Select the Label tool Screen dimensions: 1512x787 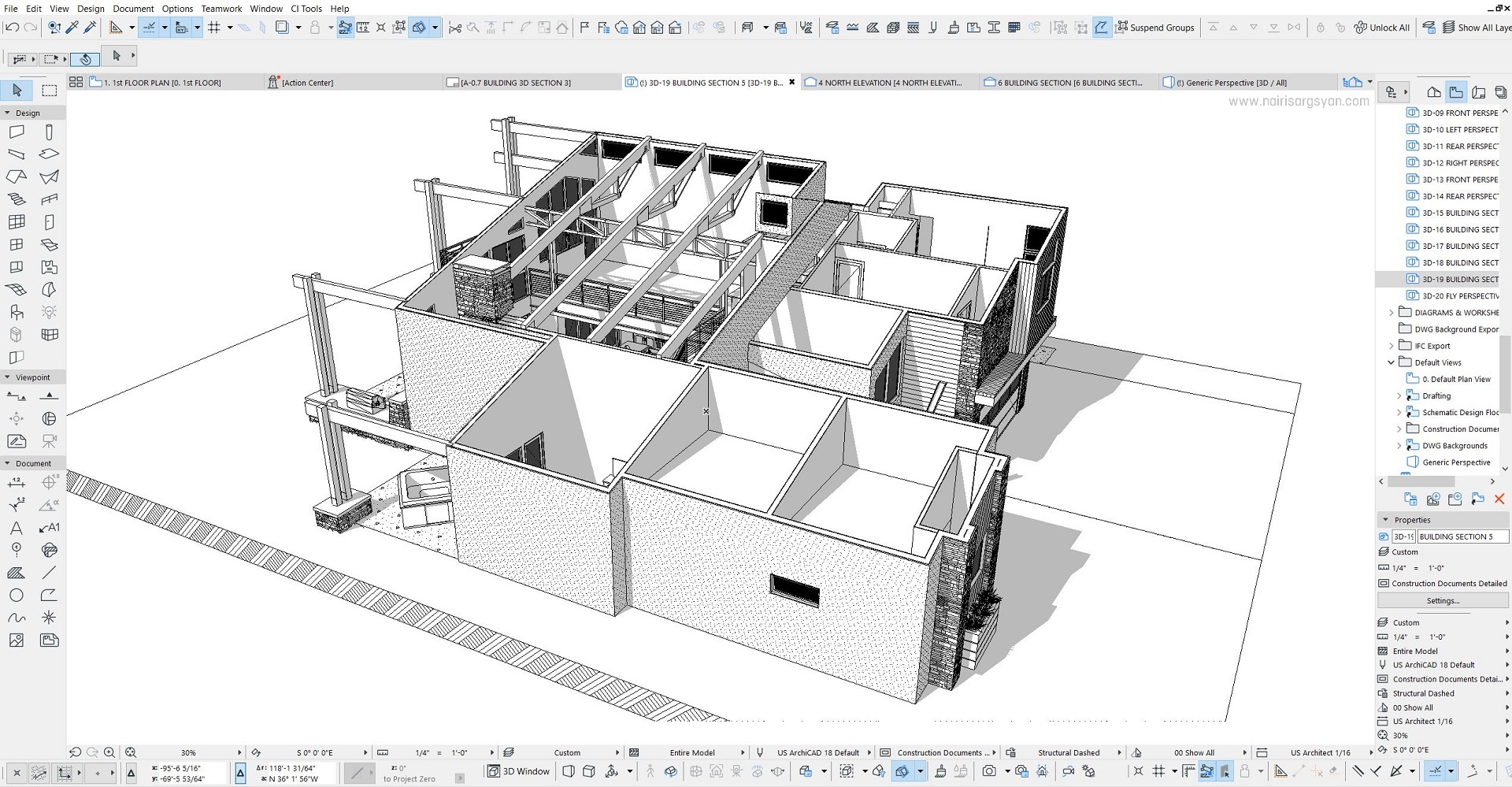click(x=49, y=528)
